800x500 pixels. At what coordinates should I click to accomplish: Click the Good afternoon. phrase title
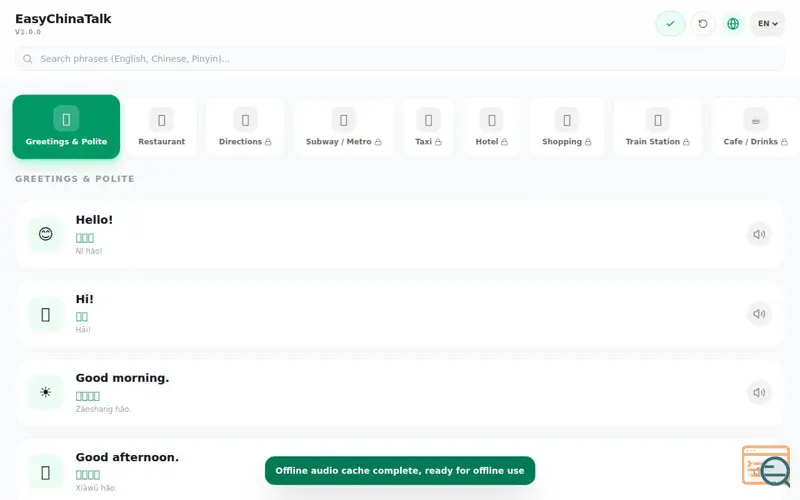[x=128, y=457]
